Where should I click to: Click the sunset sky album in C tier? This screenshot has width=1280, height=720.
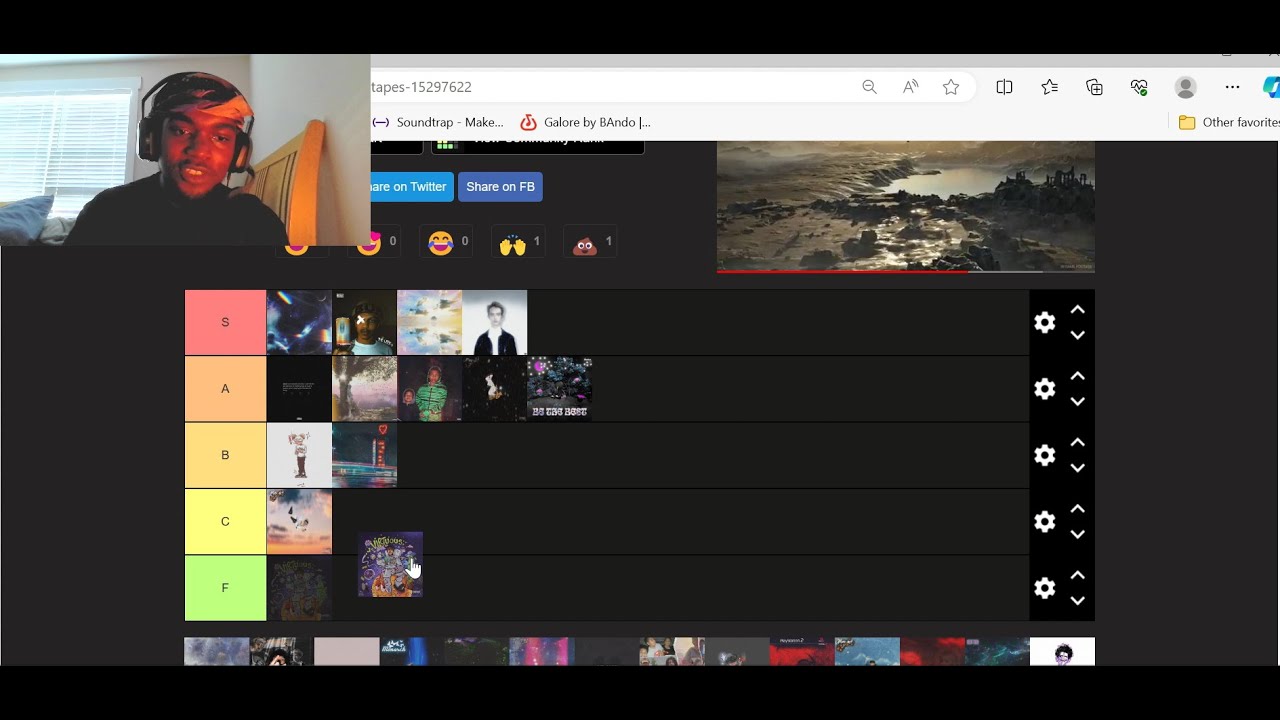(x=299, y=521)
